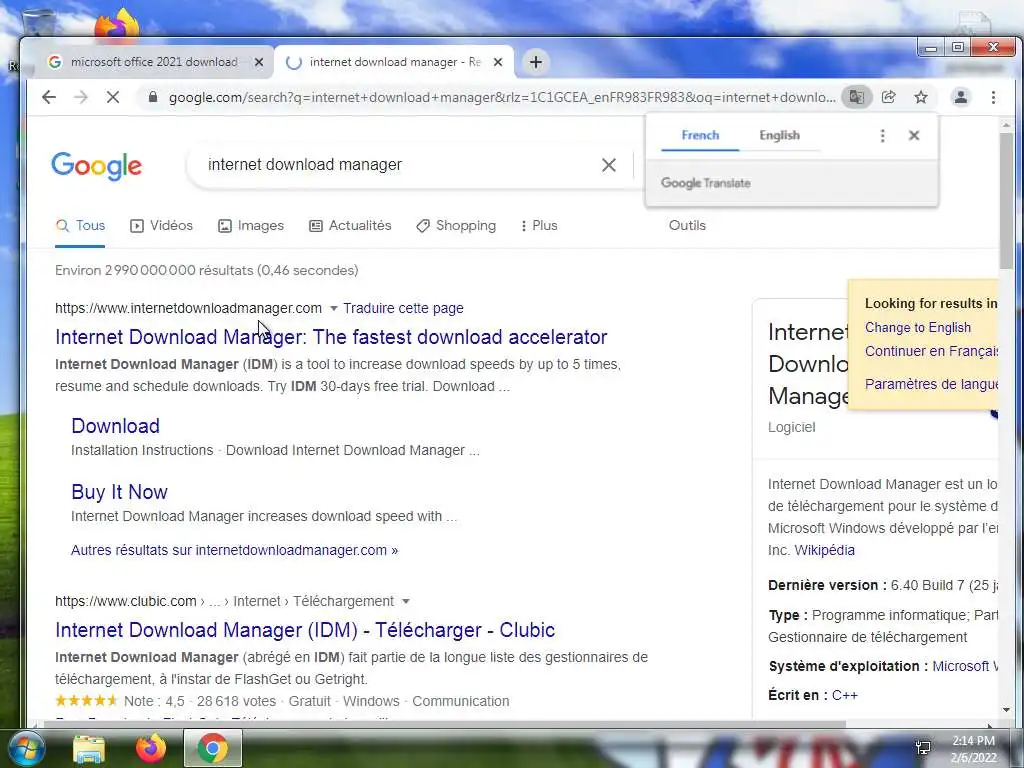Screen dimensions: 1024x768
Task: Click the Firefox desktop shortcut icon
Action: coord(116,25)
